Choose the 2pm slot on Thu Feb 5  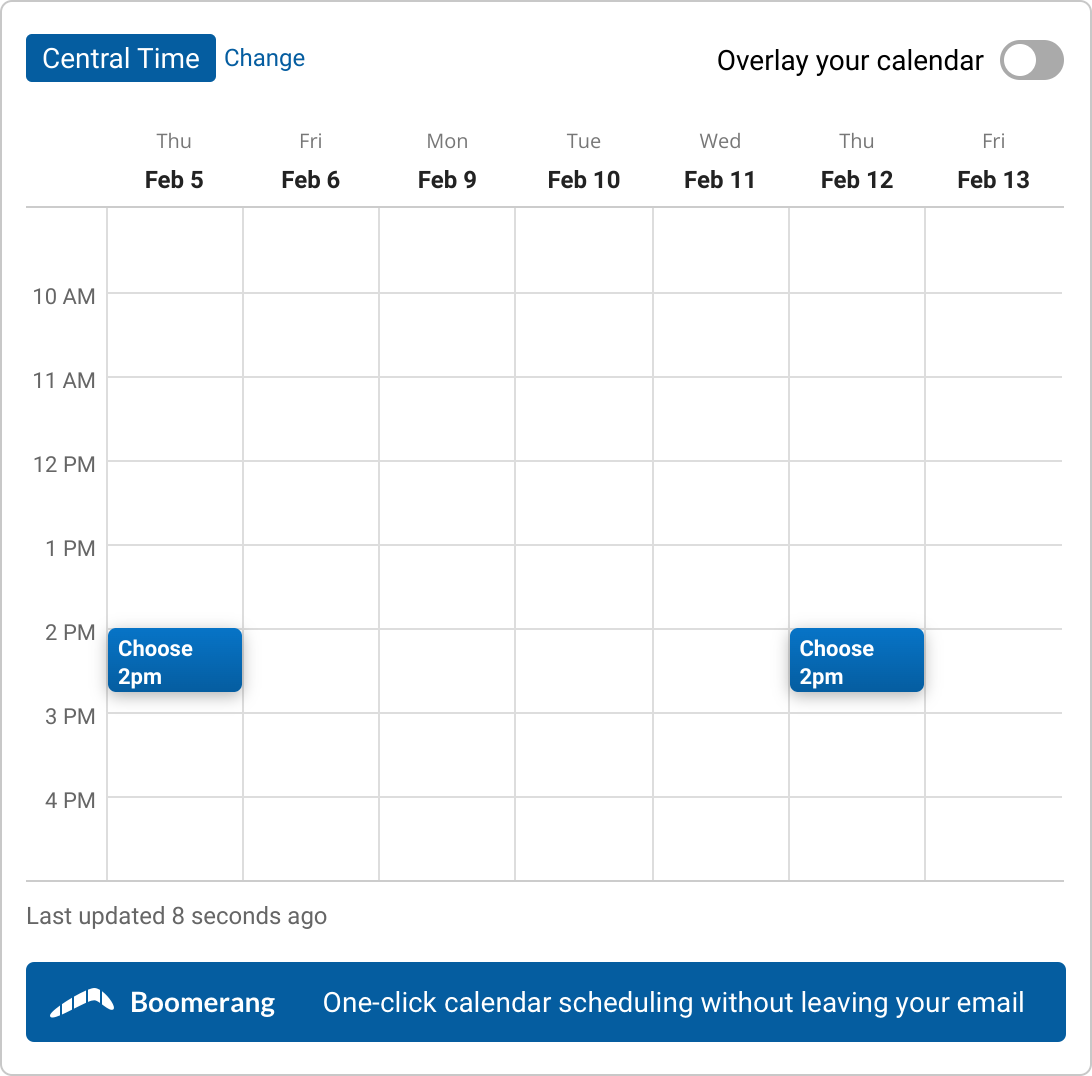click(x=174, y=660)
